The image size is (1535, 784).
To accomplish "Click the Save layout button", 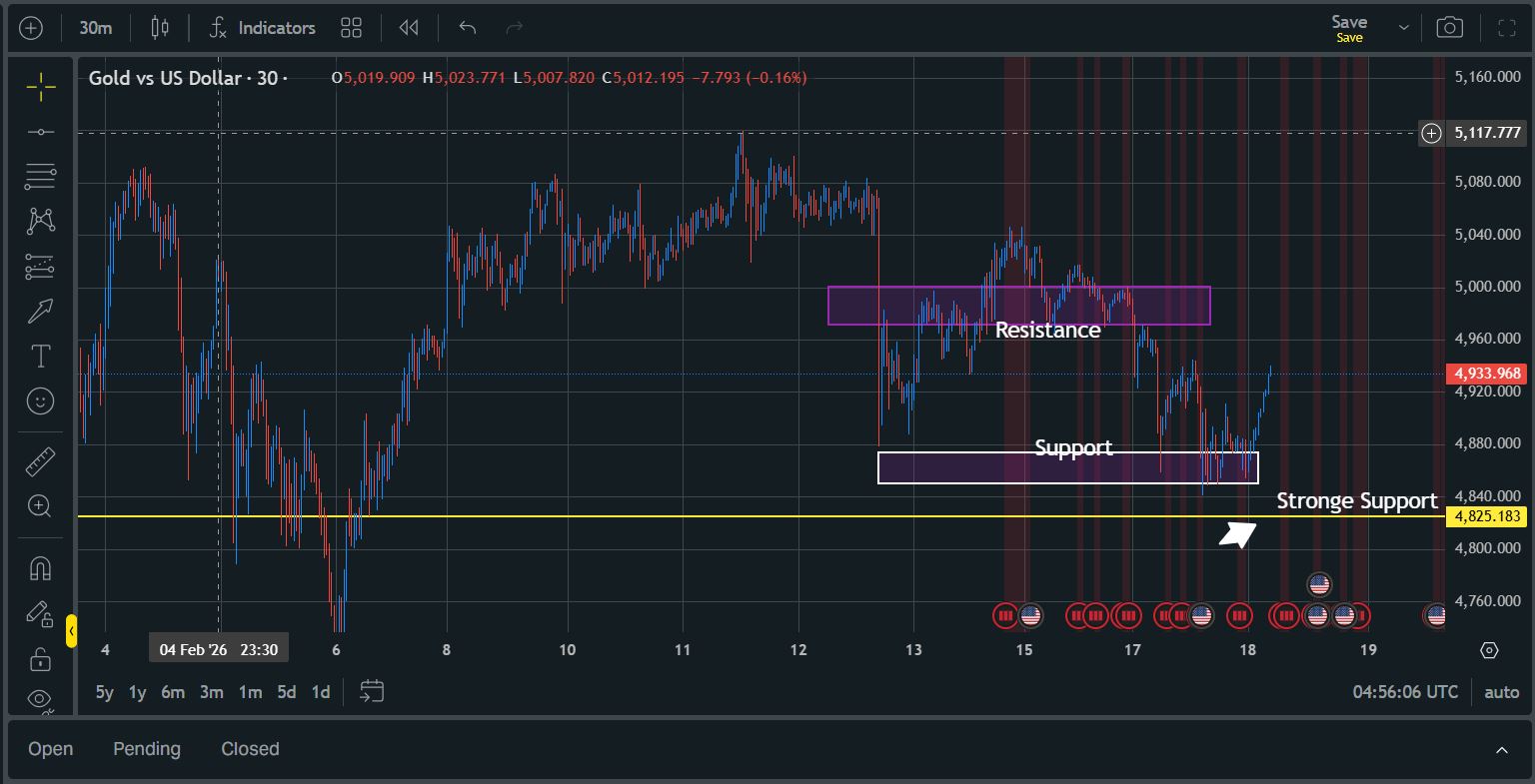I will click(1349, 28).
